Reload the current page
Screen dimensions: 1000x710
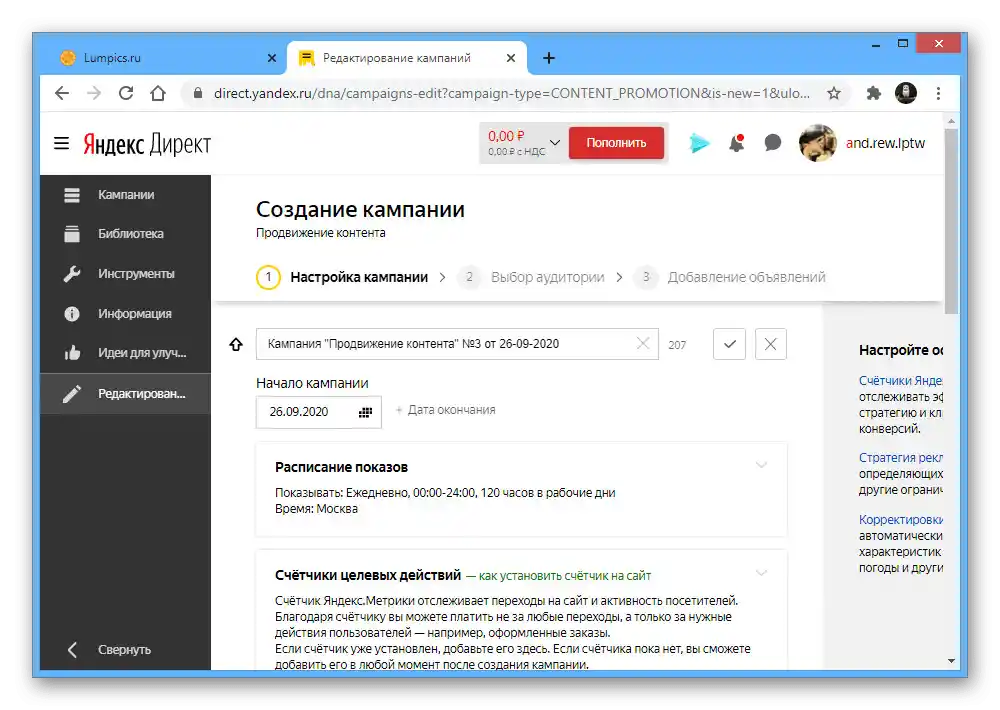click(126, 93)
